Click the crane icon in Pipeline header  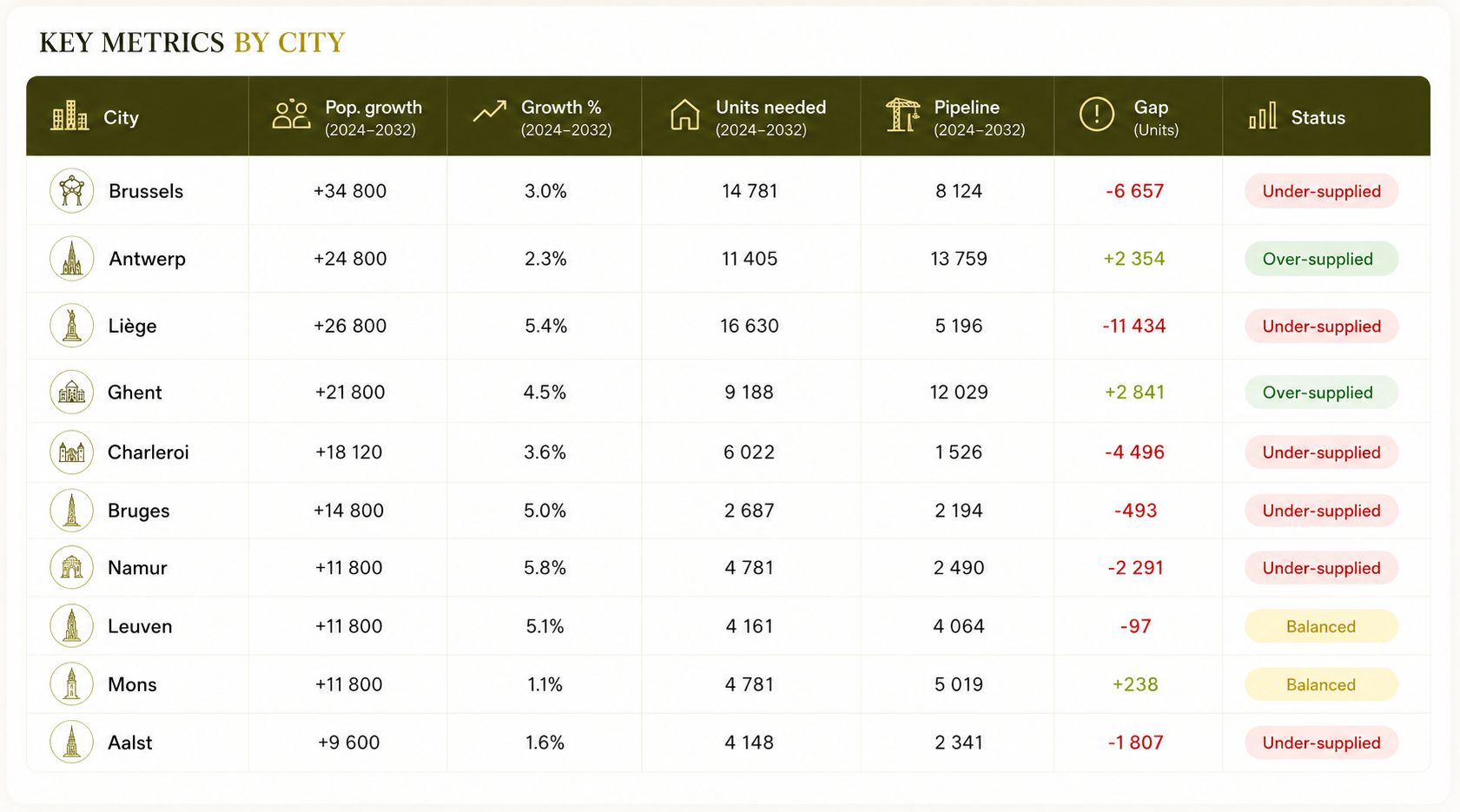[902, 116]
